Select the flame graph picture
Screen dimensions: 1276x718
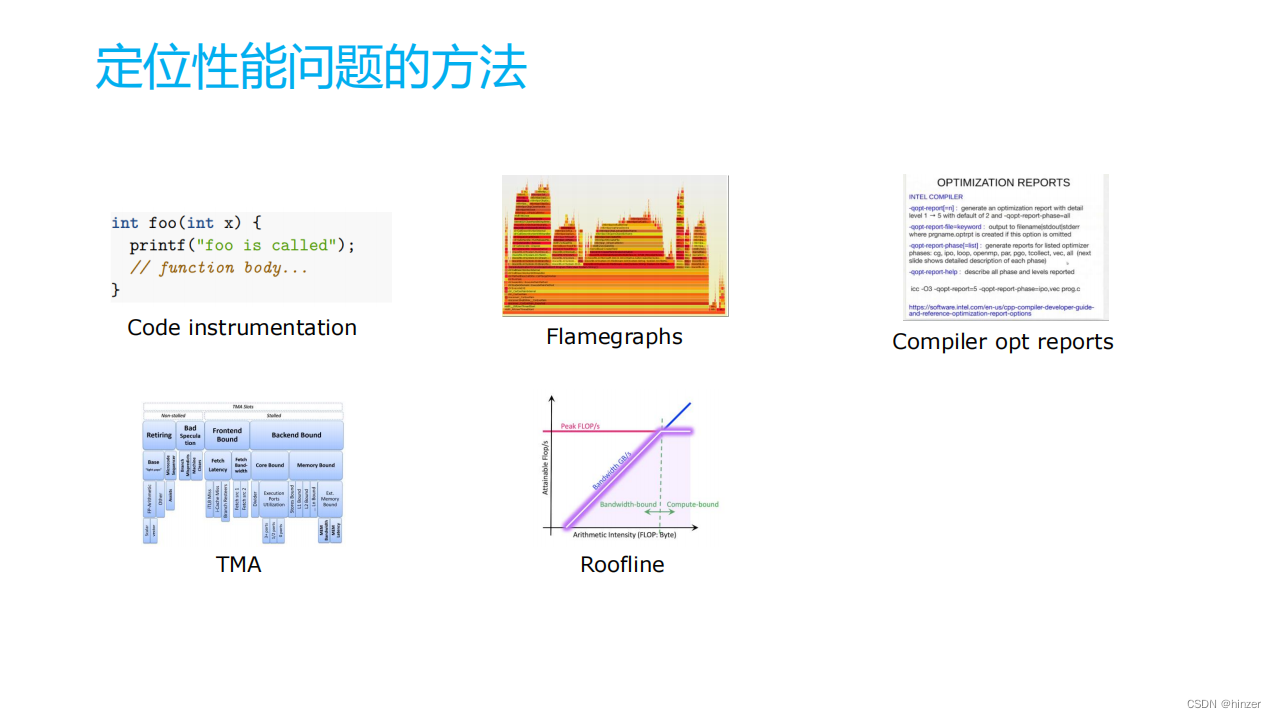click(x=615, y=246)
